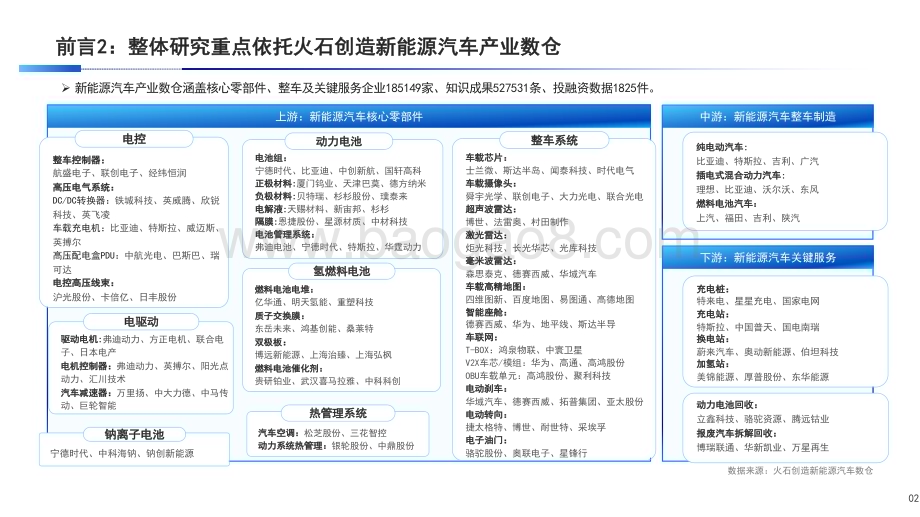Viewport: 920px width, 517px height.
Task: Select the 超声波雷达 subheading
Action: tap(491, 209)
